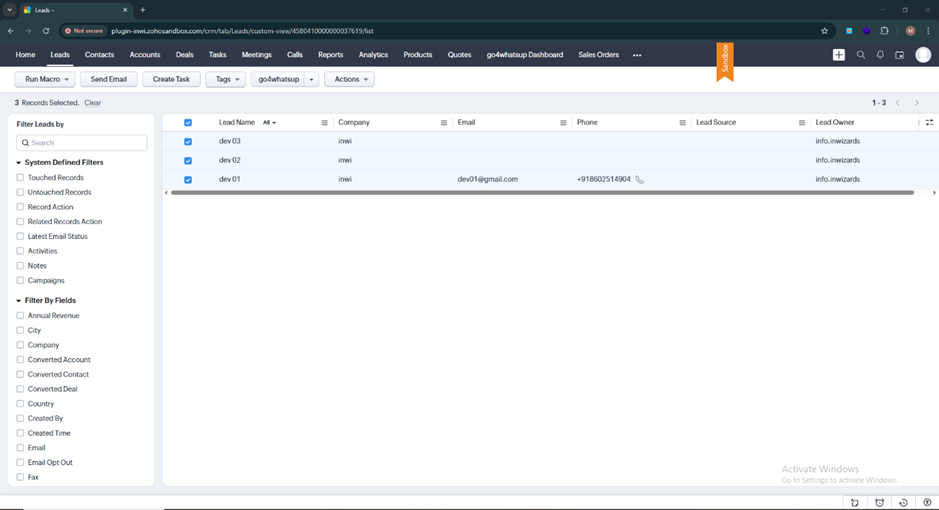Collapse the System Defined Filters section
Viewport: 939px width, 510px height.
click(19, 162)
